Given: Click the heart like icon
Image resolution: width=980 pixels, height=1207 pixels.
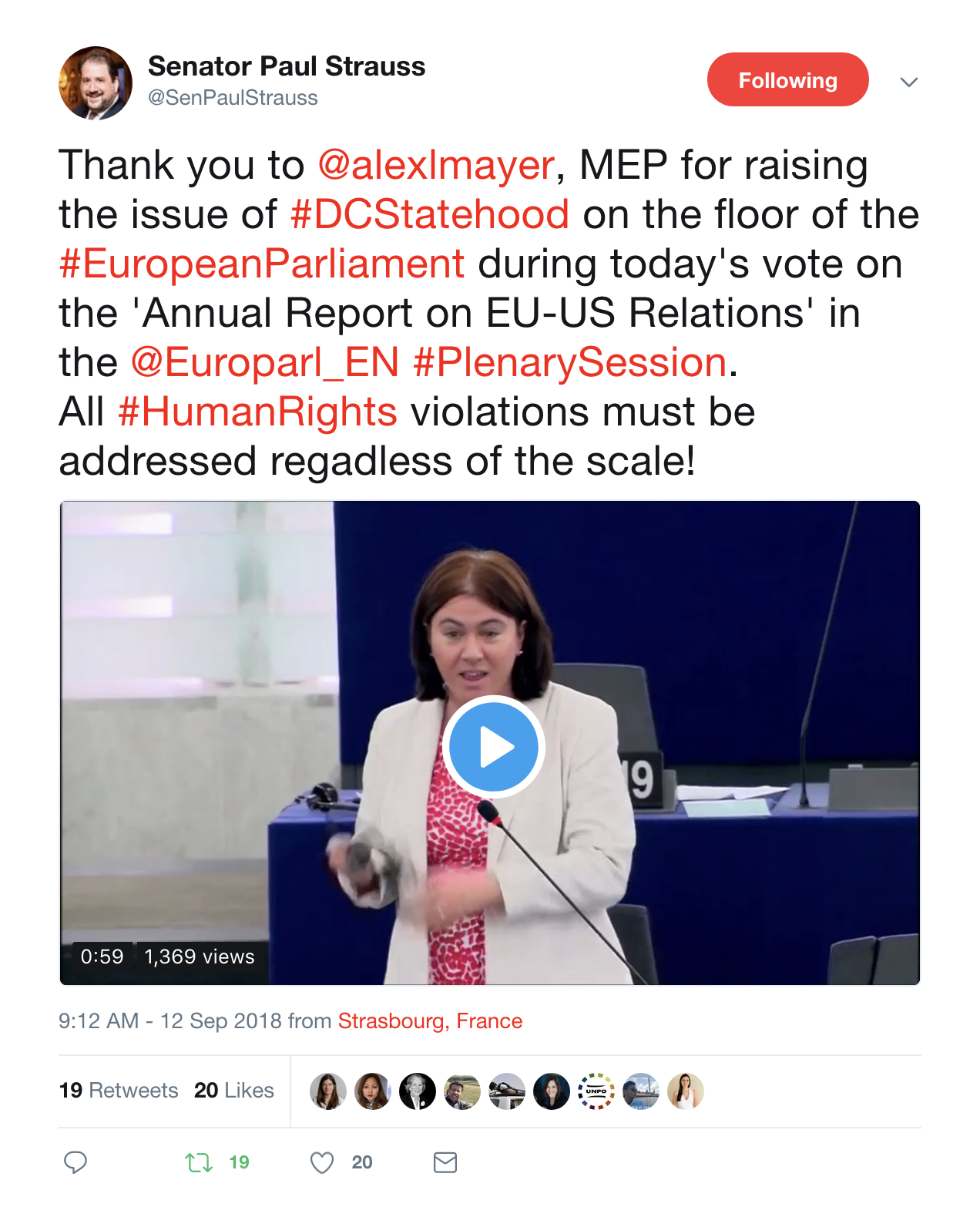Looking at the screenshot, I should click(x=322, y=1162).
